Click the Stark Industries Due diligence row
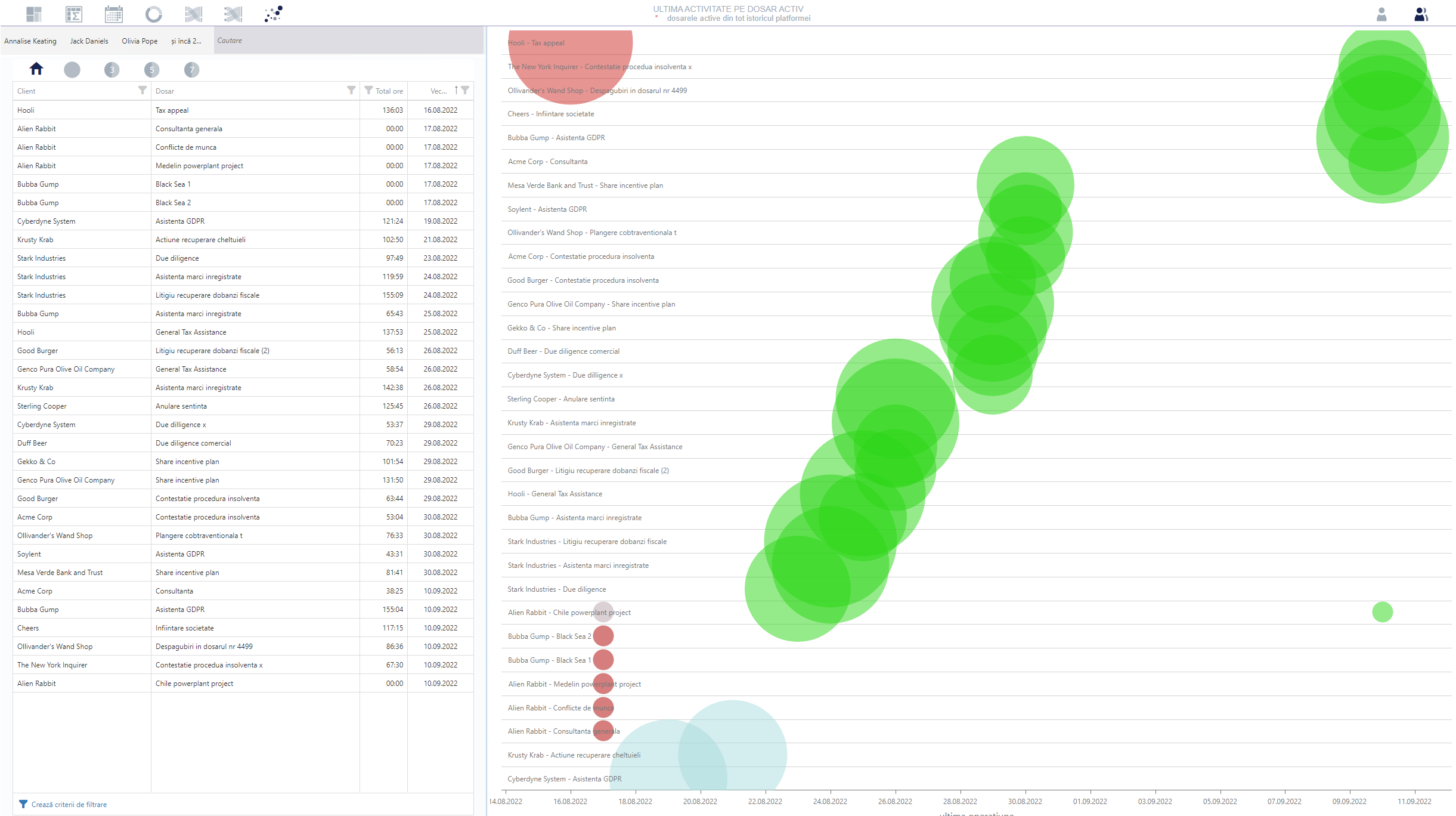This screenshot has width=1456, height=816. pyautogui.click(x=243, y=258)
